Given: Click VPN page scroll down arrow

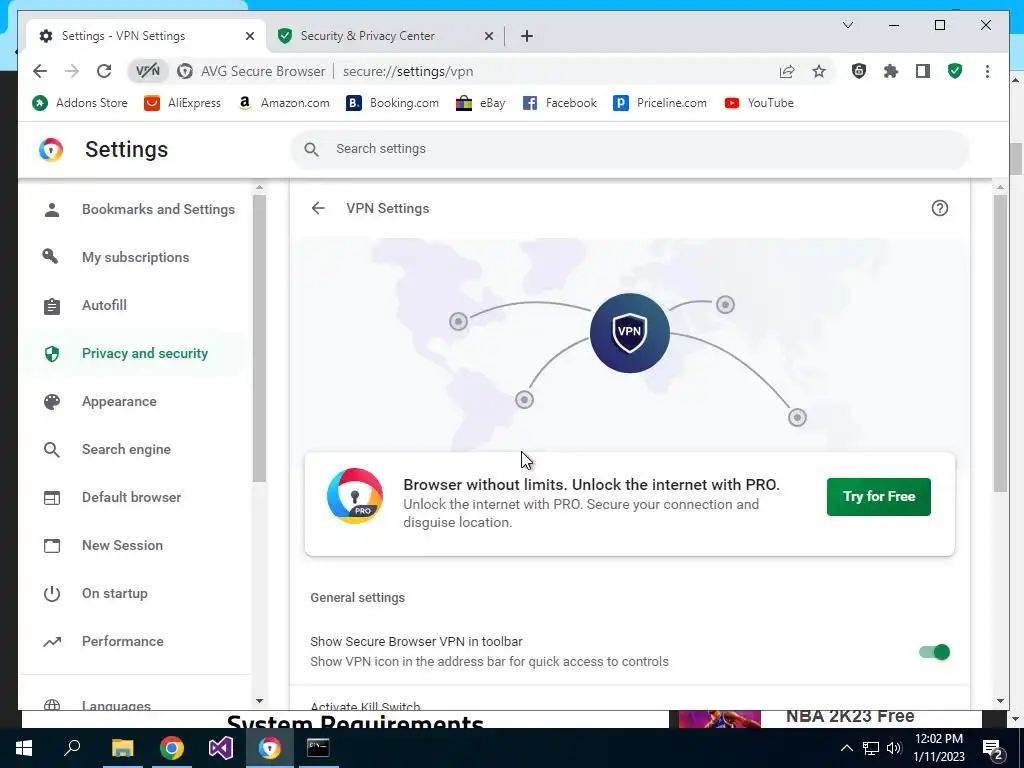Looking at the screenshot, I should coord(1000,701).
